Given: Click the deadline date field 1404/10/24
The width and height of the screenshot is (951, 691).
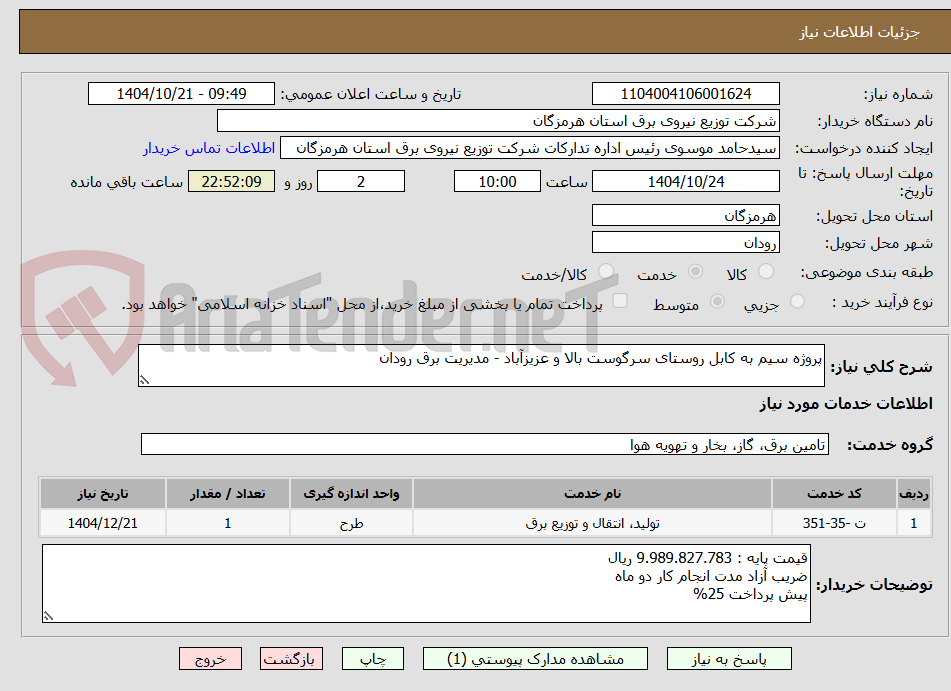Looking at the screenshot, I should click(x=686, y=181).
